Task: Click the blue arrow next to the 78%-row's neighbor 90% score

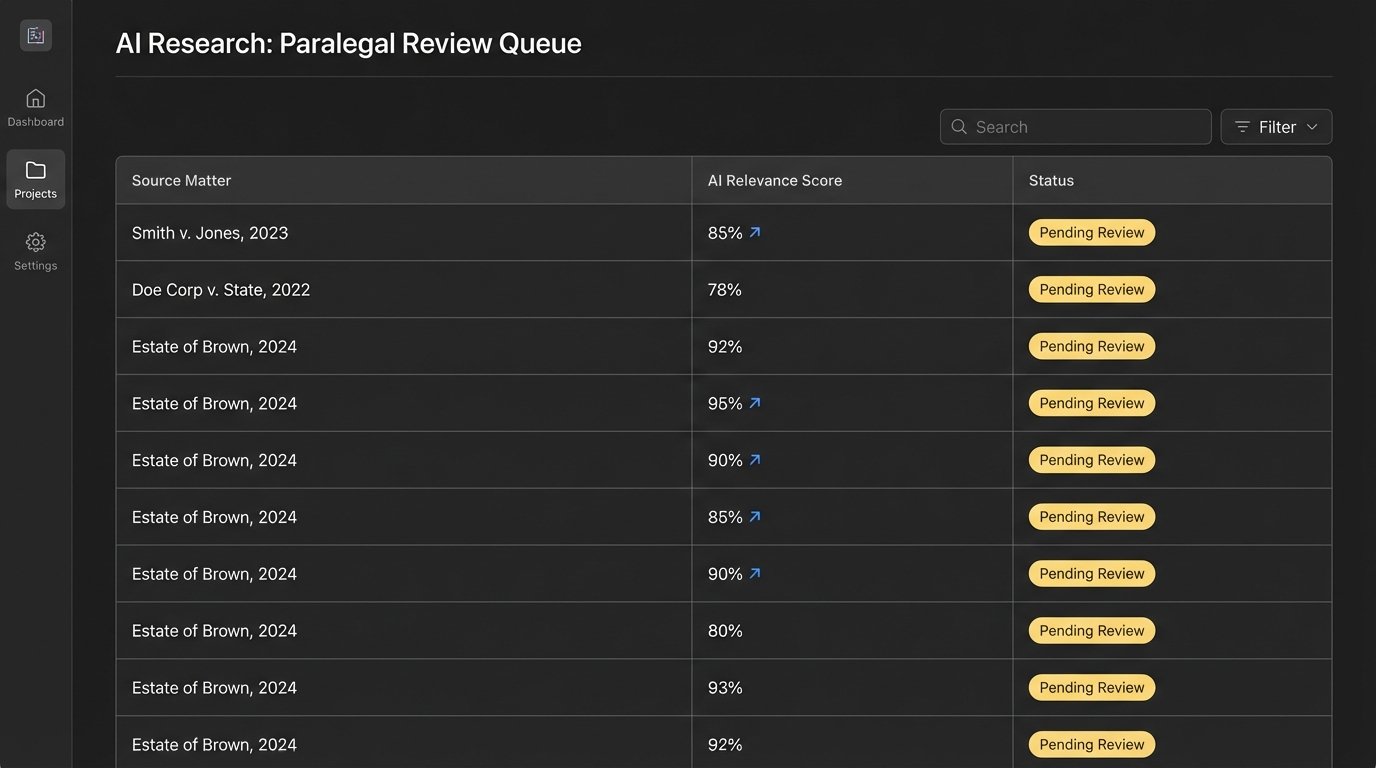Action: pyautogui.click(x=755, y=459)
